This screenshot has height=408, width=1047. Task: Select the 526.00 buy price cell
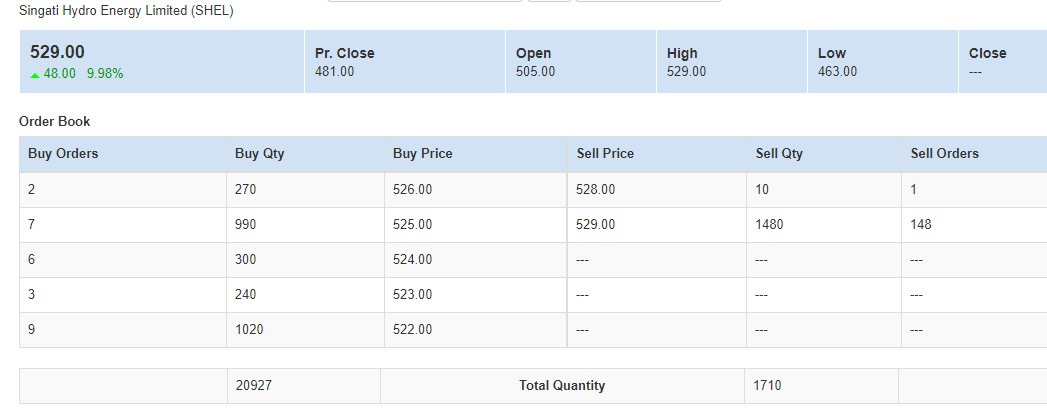413,189
